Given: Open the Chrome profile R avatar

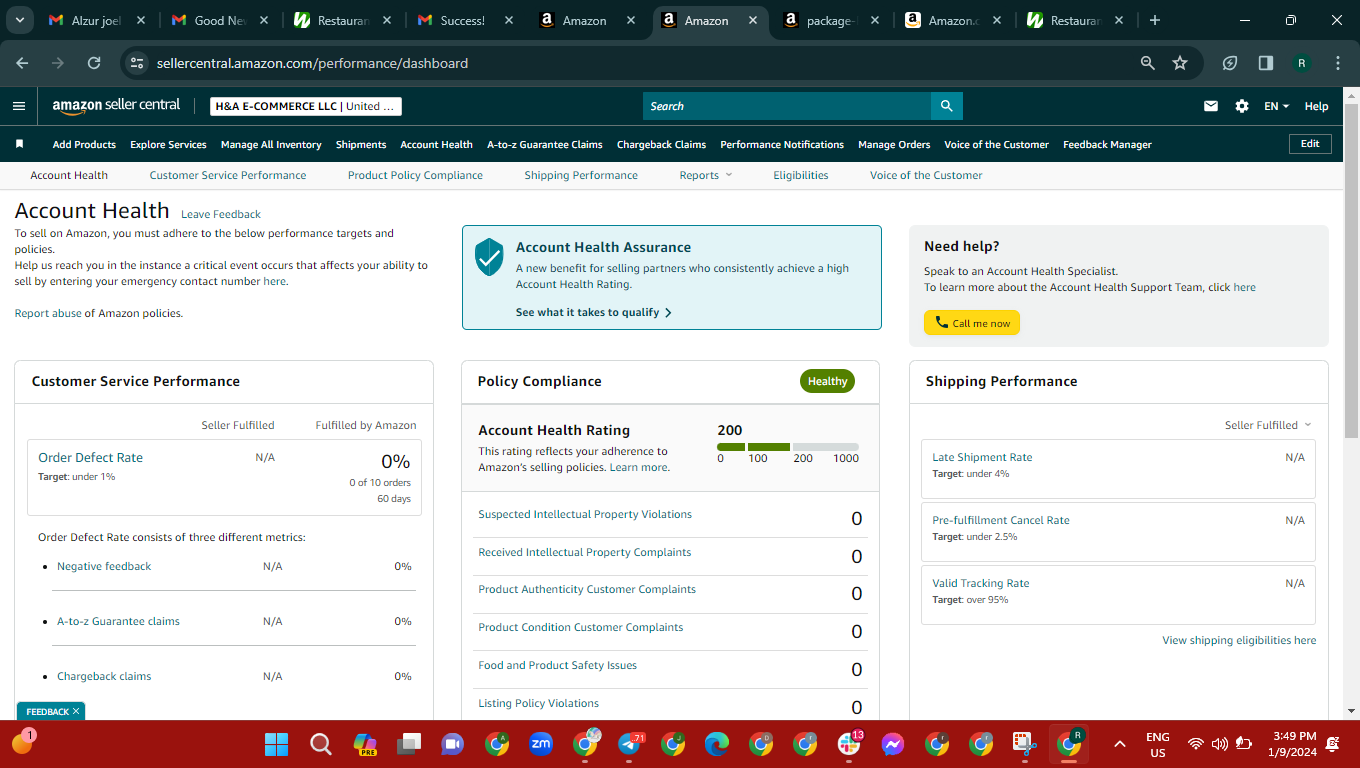Looking at the screenshot, I should (1302, 63).
